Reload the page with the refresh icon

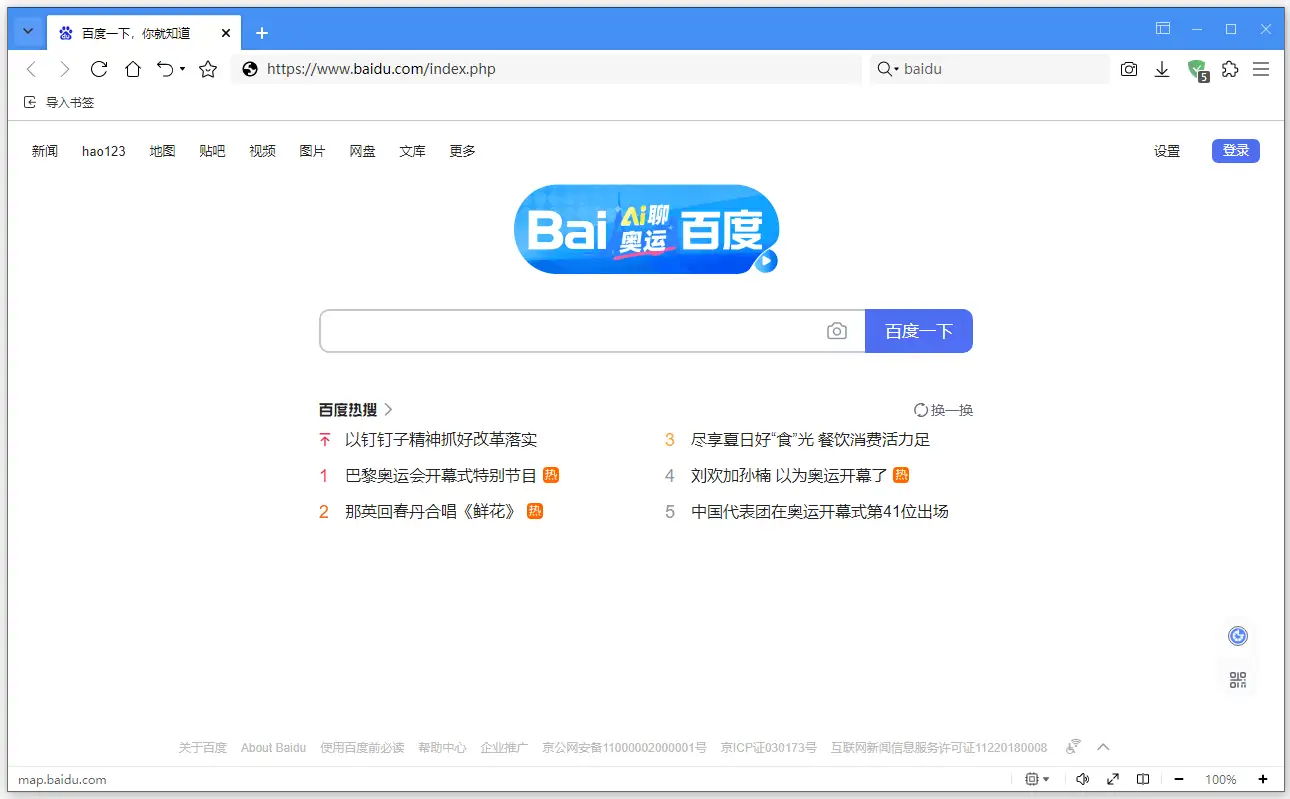click(99, 69)
